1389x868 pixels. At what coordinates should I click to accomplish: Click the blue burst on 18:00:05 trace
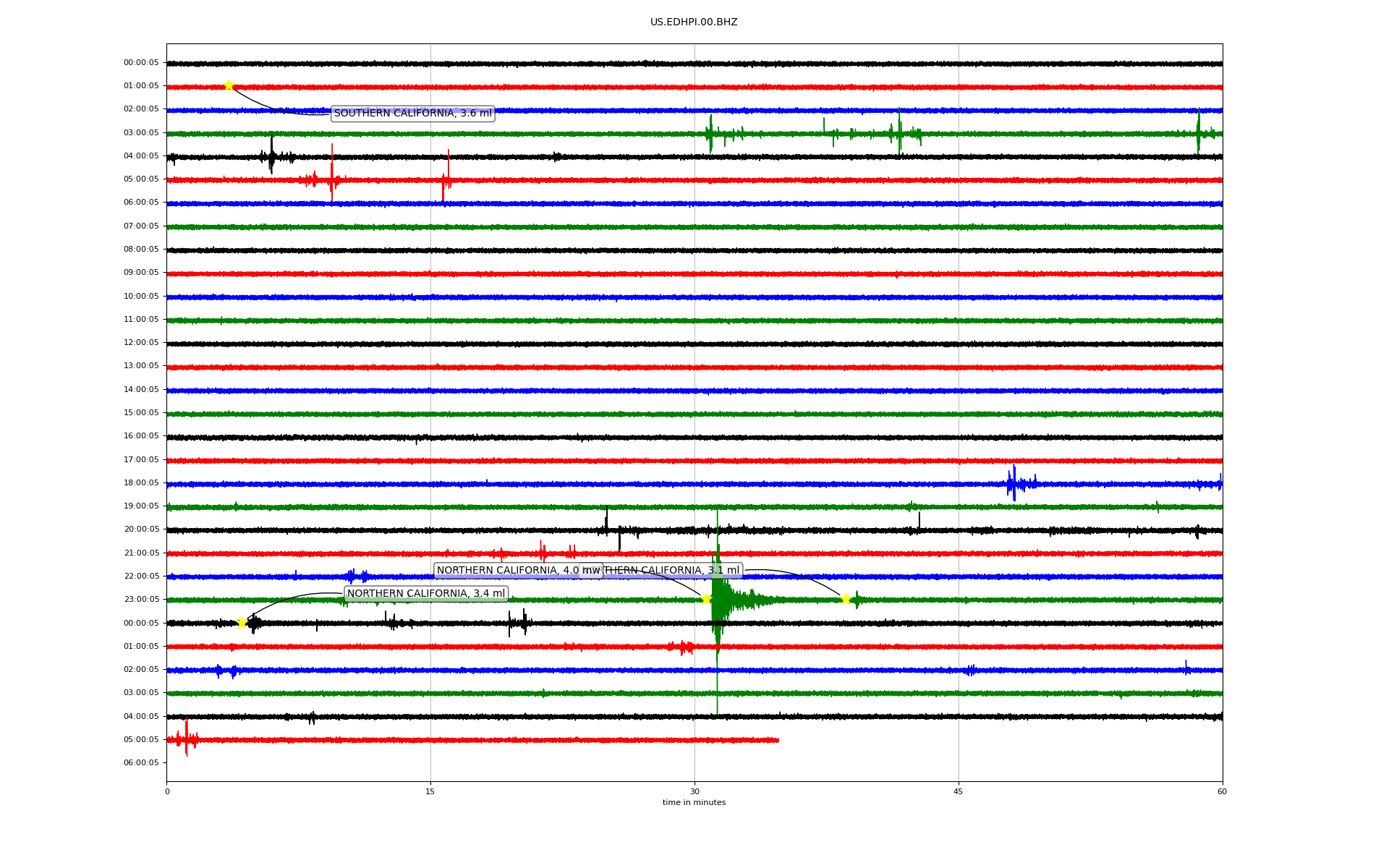[x=1014, y=483]
